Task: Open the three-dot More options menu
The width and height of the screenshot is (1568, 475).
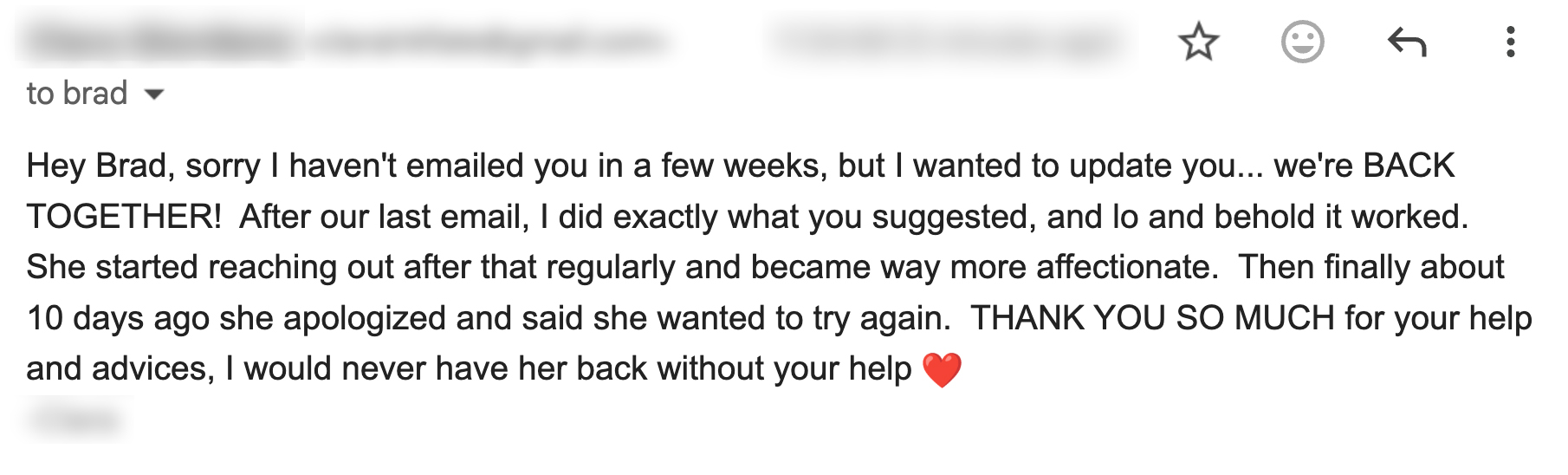Action: (x=1510, y=42)
